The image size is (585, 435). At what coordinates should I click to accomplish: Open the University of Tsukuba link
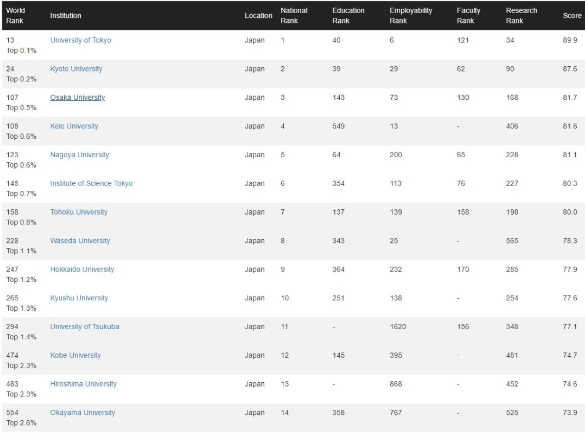[85, 327]
